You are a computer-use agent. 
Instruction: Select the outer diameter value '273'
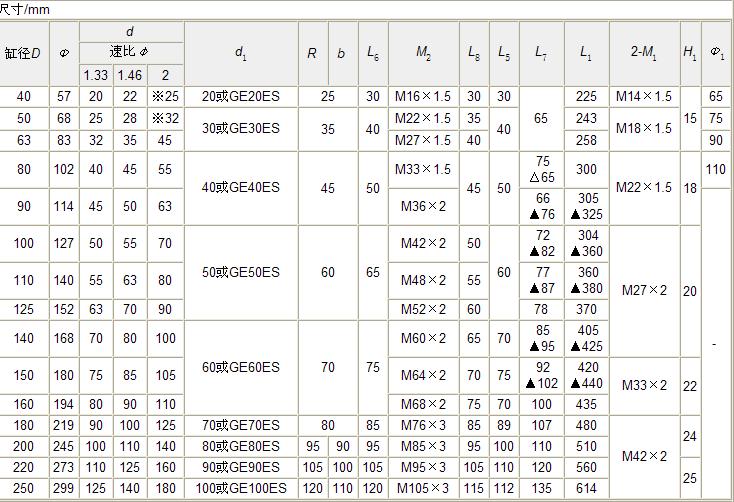(64, 468)
